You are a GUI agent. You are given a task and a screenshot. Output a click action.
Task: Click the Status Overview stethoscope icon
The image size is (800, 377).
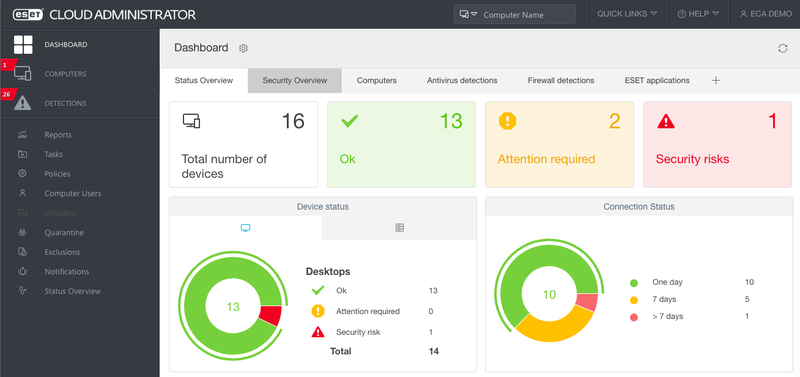pyautogui.click(x=22, y=291)
